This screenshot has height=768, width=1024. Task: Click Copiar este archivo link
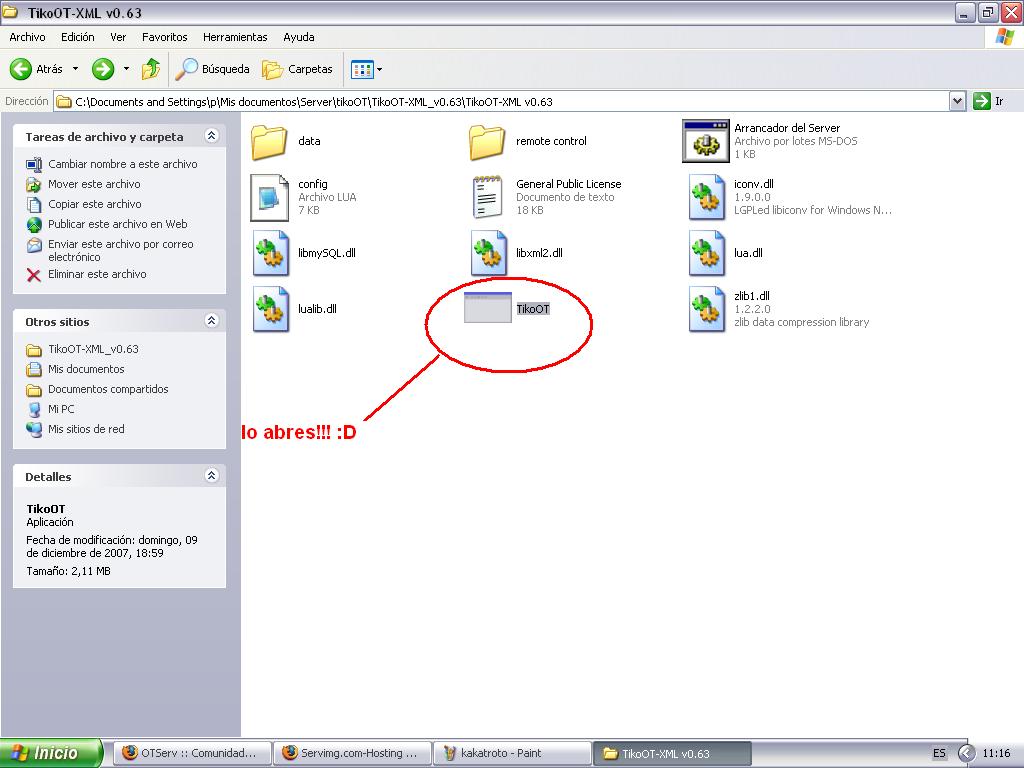coord(84,204)
